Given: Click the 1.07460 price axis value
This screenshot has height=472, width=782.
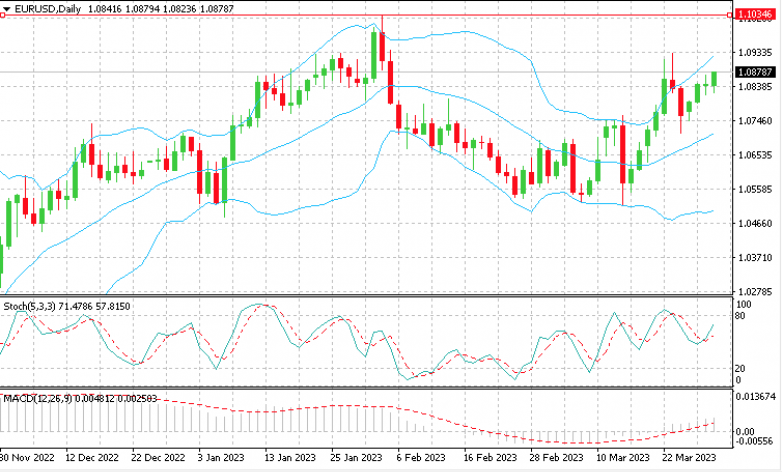Looking at the screenshot, I should (755, 121).
